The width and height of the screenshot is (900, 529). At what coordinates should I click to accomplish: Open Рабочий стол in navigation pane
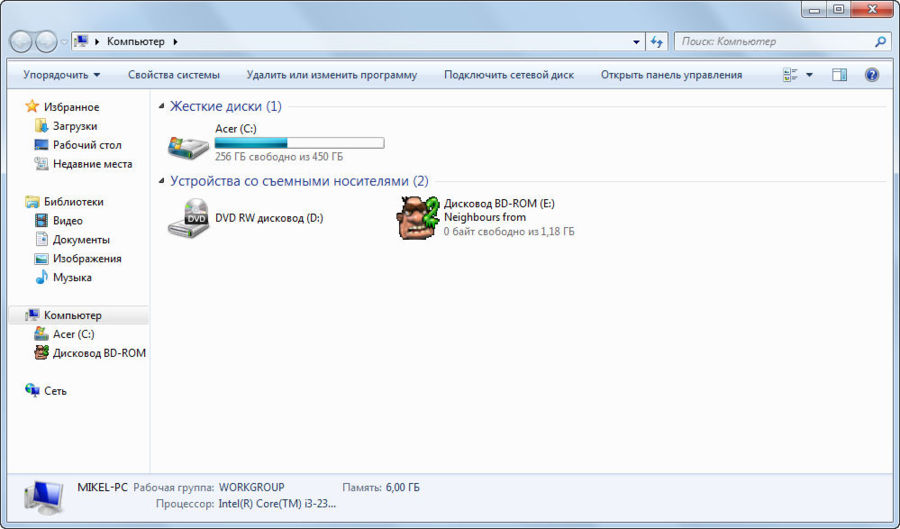point(86,145)
